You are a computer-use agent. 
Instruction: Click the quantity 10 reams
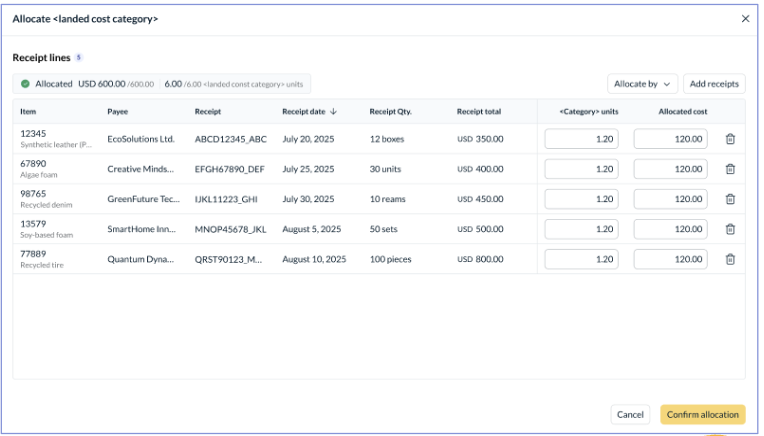point(387,199)
